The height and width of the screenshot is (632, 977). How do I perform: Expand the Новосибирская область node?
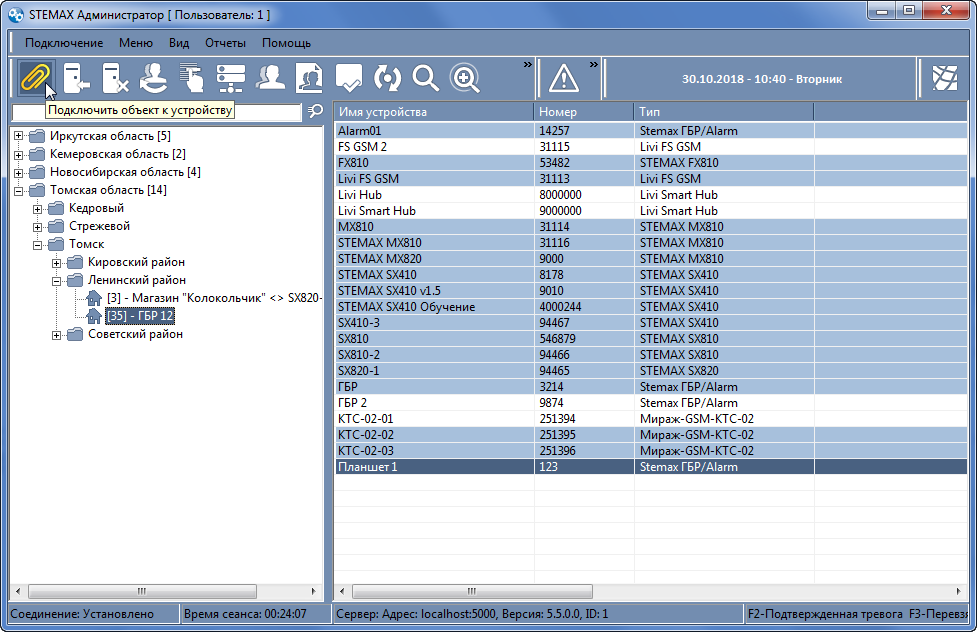coord(19,172)
